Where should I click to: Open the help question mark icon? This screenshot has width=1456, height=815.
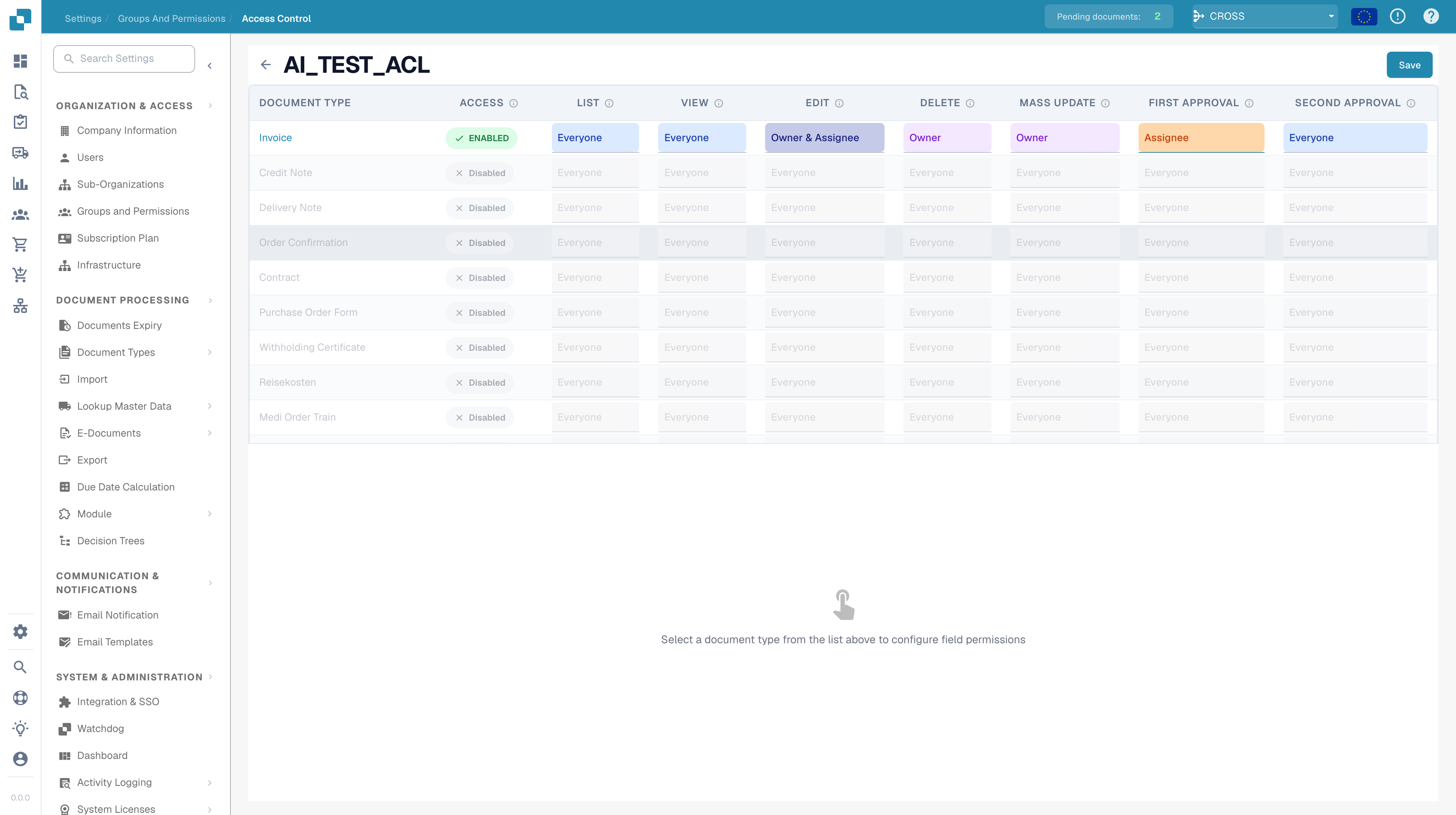(1431, 16)
